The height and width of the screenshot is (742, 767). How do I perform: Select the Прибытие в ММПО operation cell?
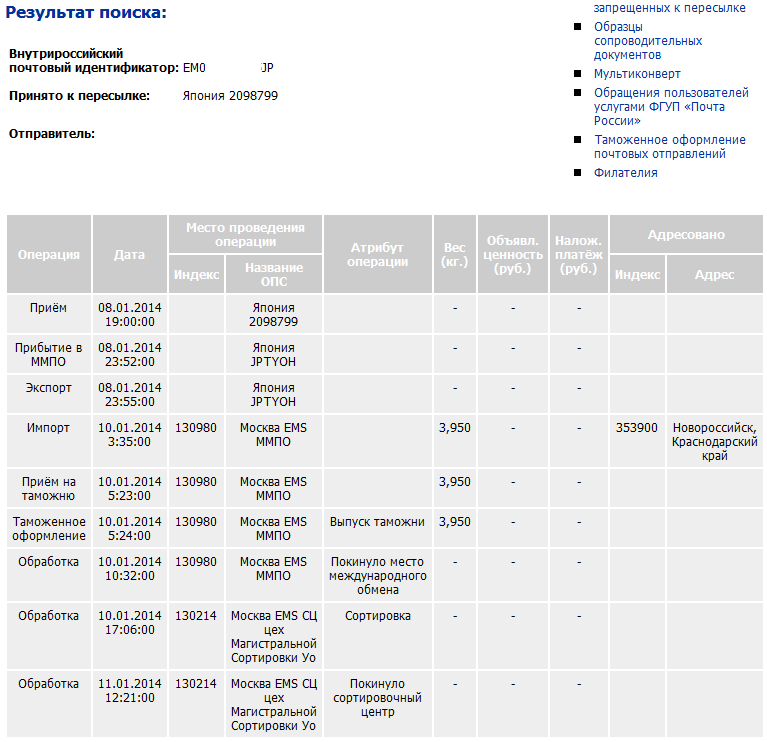tap(49, 355)
